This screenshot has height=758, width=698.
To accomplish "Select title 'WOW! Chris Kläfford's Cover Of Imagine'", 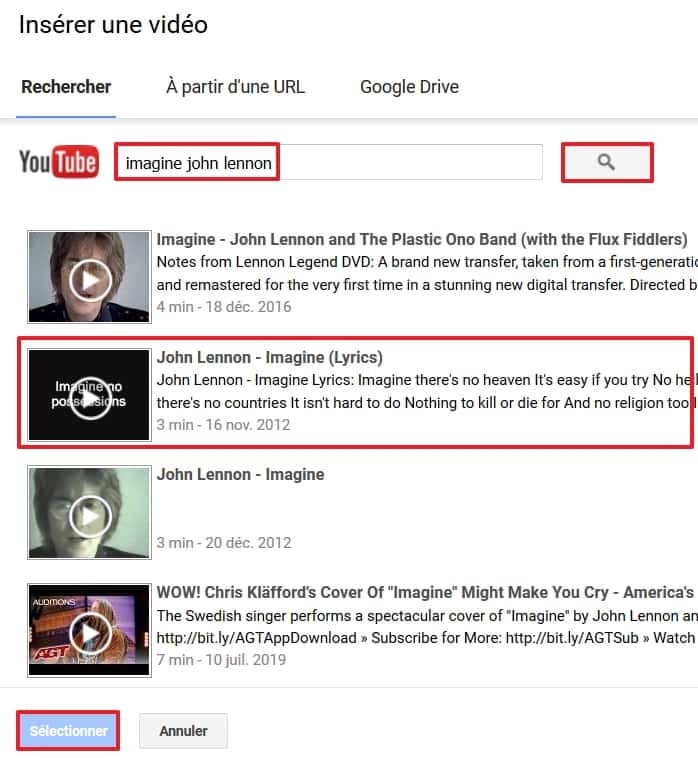I will (x=425, y=592).
